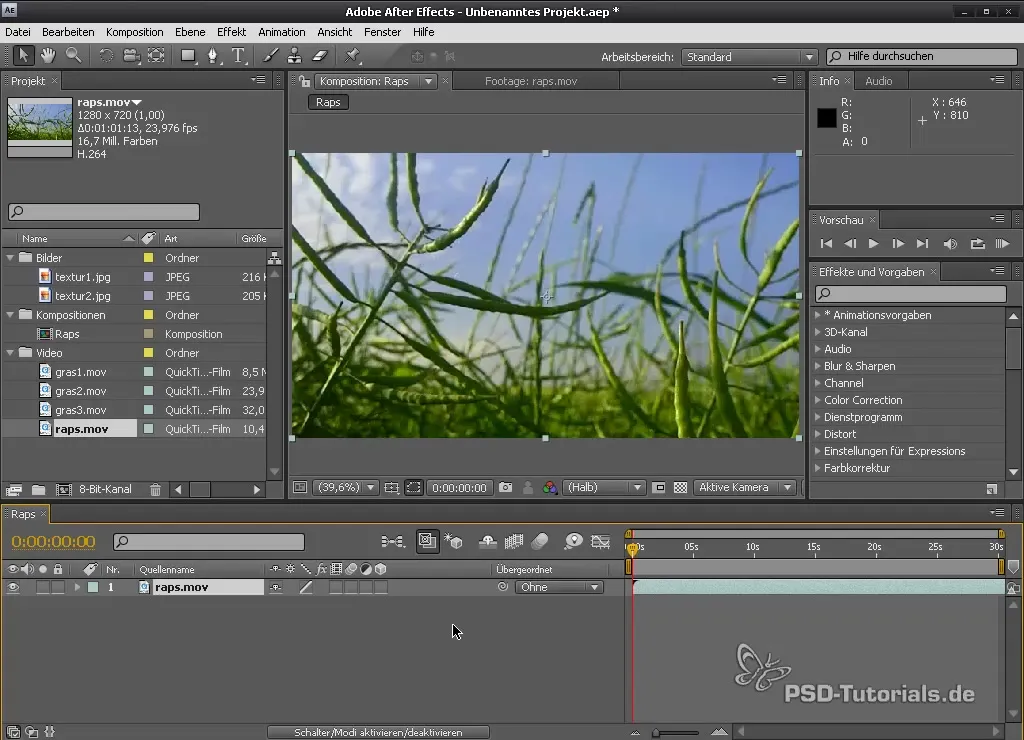Screen dimensions: 1024x740
Task: Click the new composition icon in Projekt panel
Action: tap(63, 489)
